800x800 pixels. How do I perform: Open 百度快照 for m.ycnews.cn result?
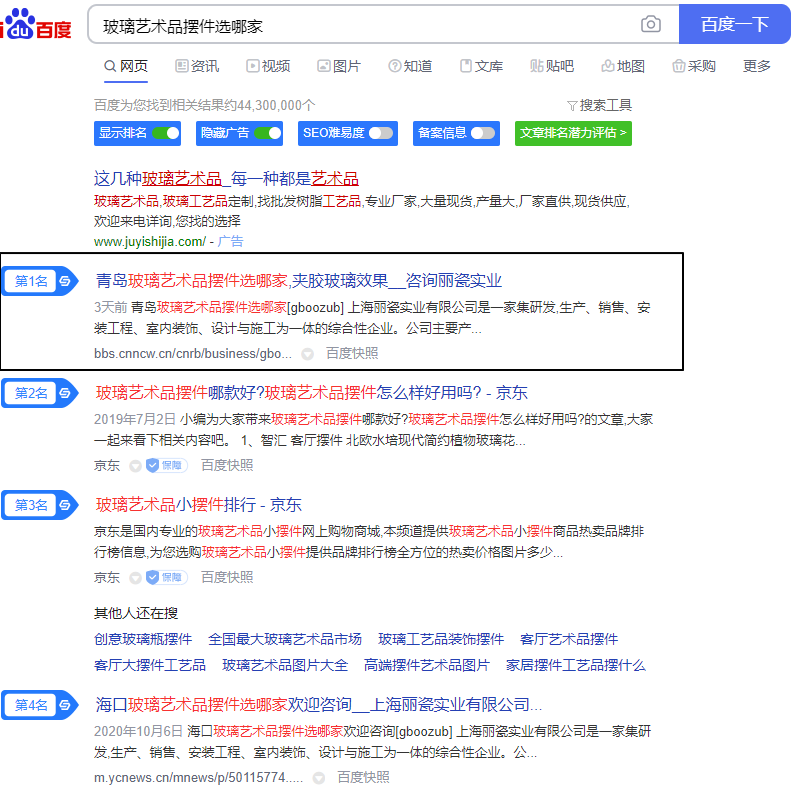coord(363,778)
